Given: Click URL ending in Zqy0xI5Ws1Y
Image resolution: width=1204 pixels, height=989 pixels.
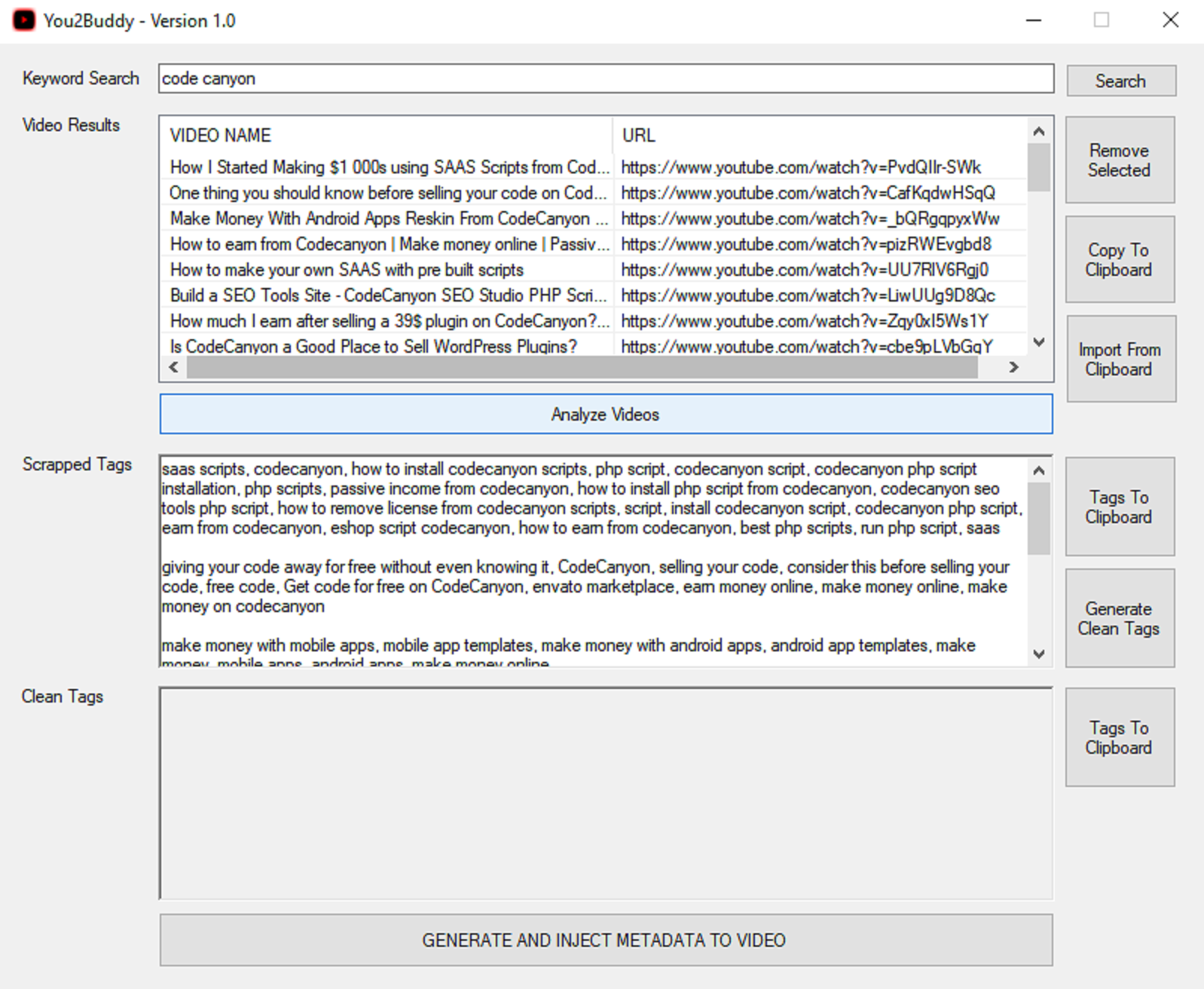Looking at the screenshot, I should point(805,321).
